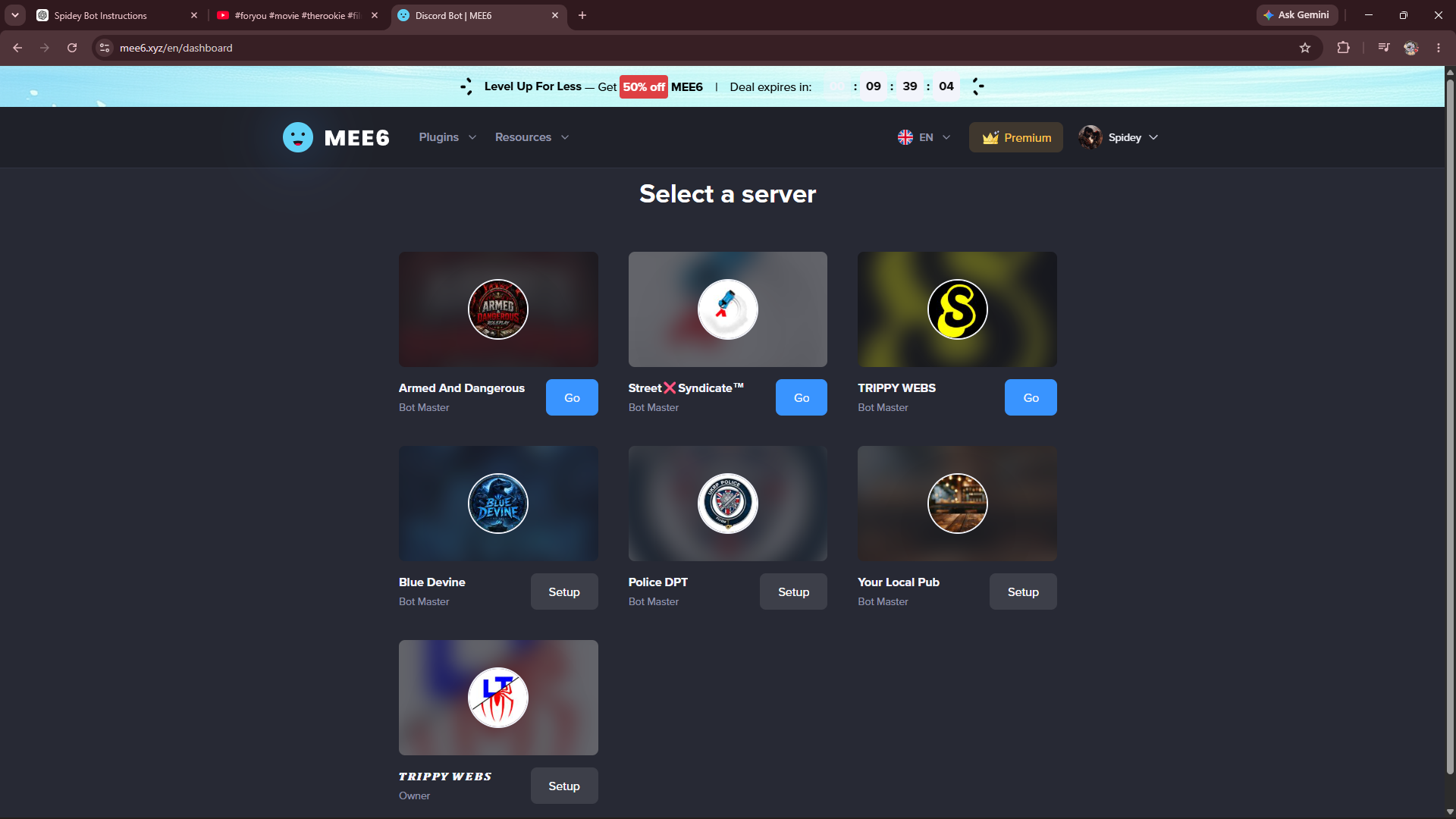
Task: Close the YouTube #foryou tab
Action: [x=375, y=15]
